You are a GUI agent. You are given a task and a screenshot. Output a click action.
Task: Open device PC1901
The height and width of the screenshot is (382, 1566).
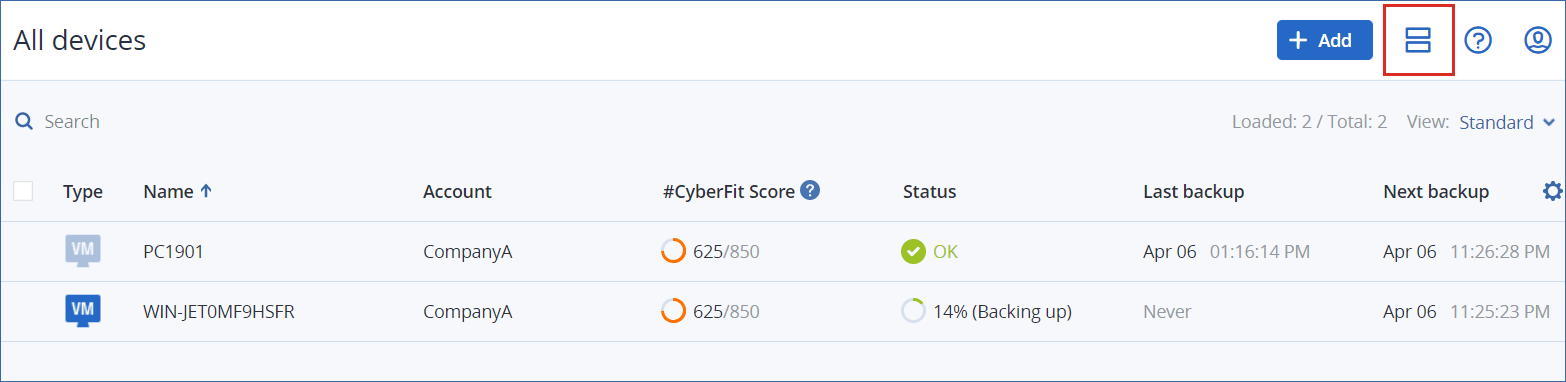[173, 252]
